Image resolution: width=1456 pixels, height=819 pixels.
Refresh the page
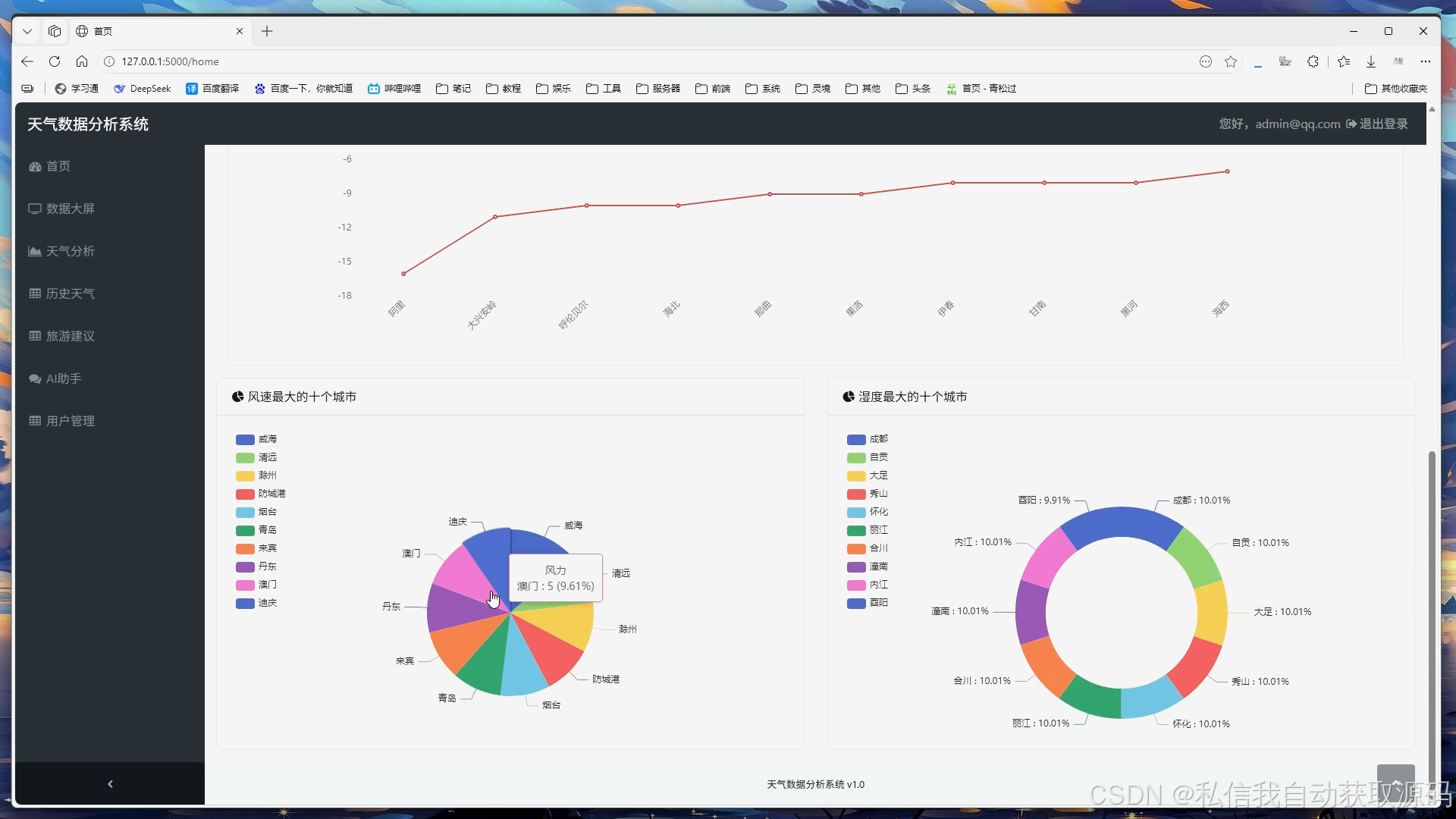click(x=55, y=61)
